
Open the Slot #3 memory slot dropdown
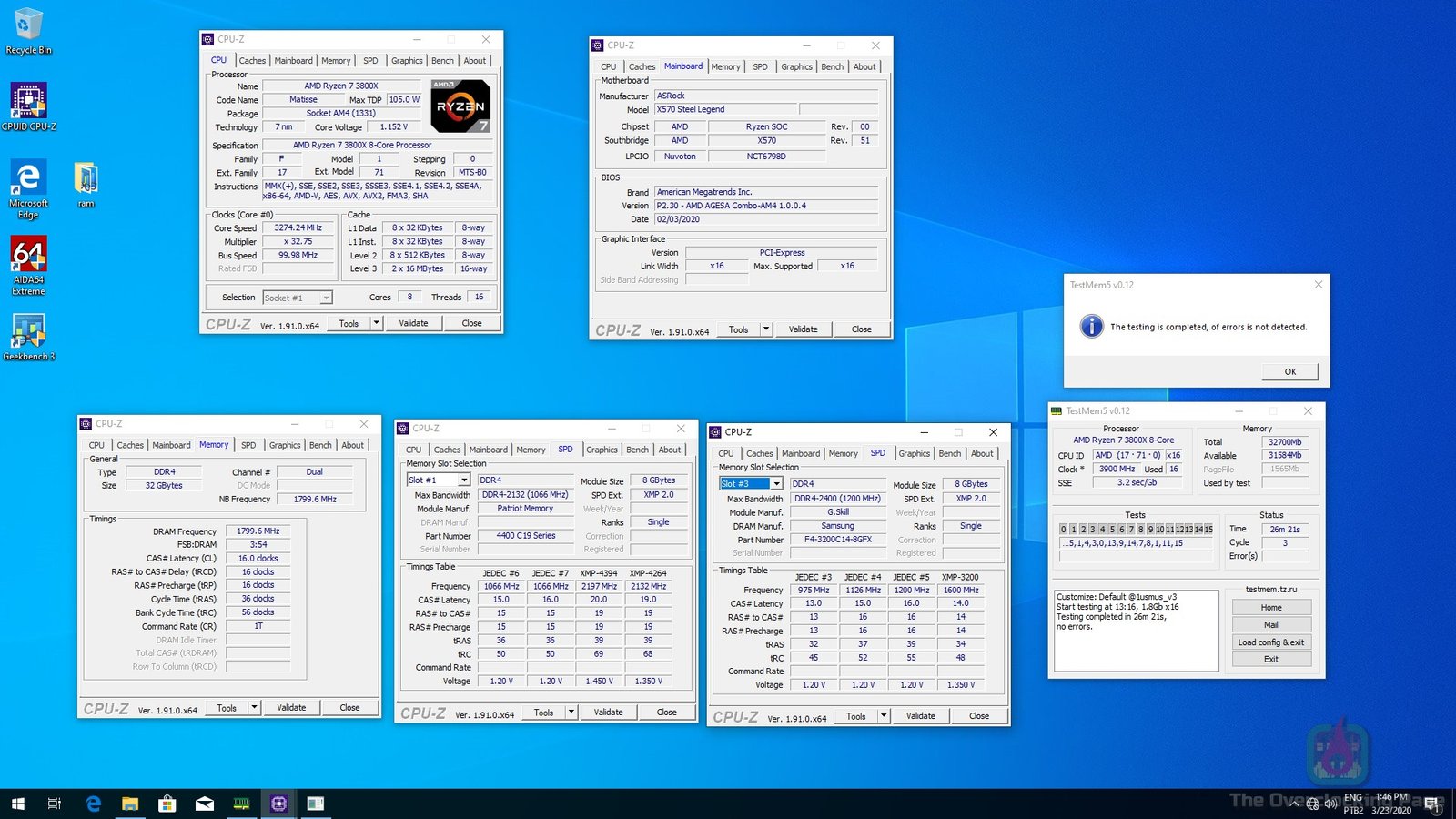coord(775,484)
